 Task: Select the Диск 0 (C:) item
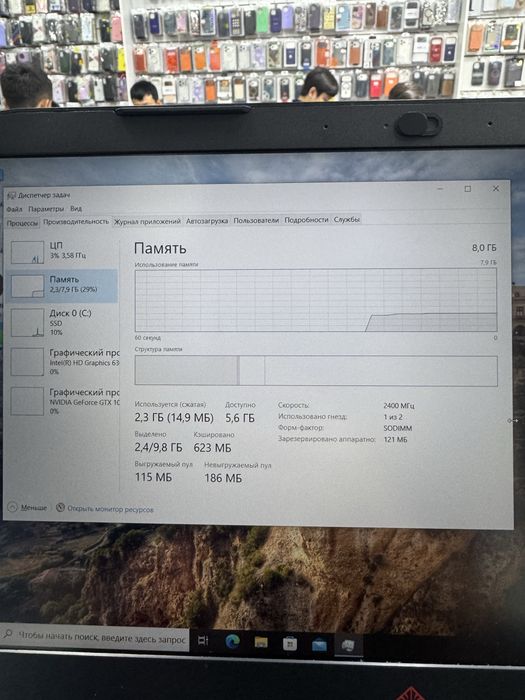pyautogui.click(x=63, y=322)
